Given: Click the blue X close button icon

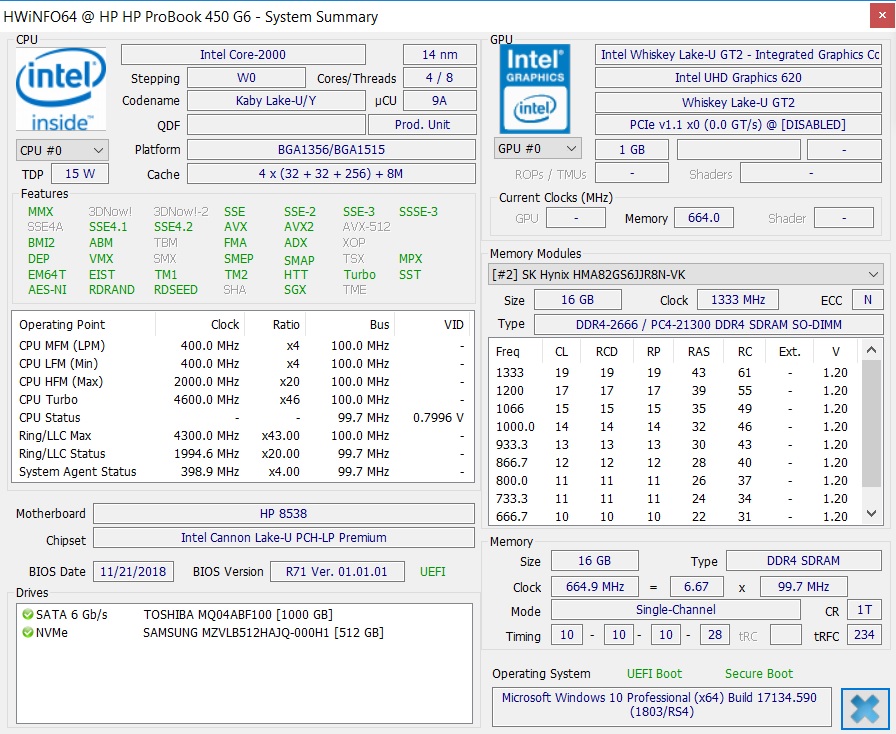Looking at the screenshot, I should (x=865, y=709).
